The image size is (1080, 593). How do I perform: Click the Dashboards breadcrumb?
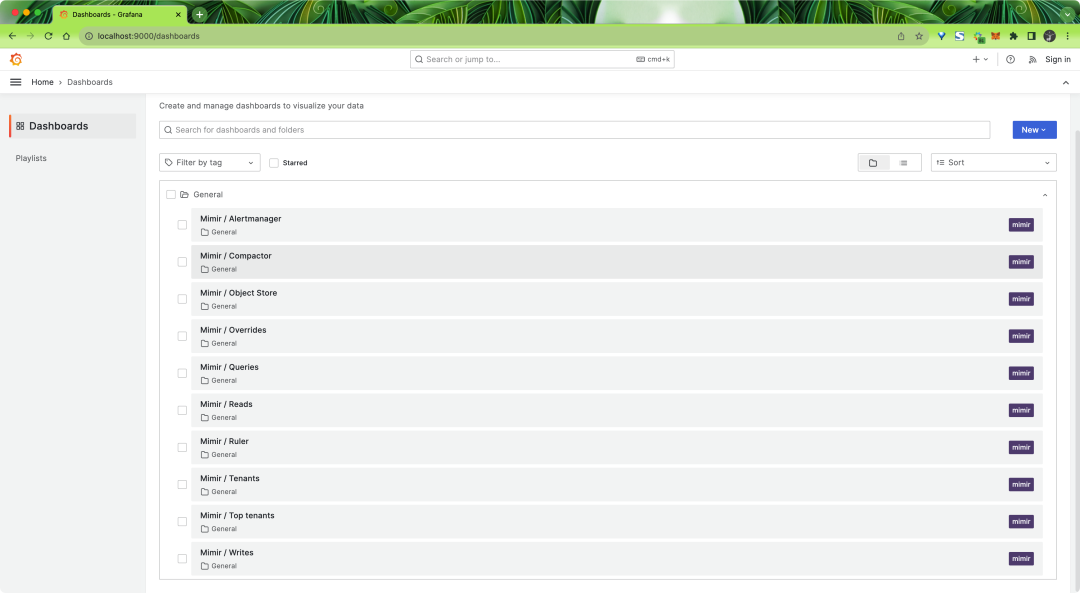(x=90, y=82)
